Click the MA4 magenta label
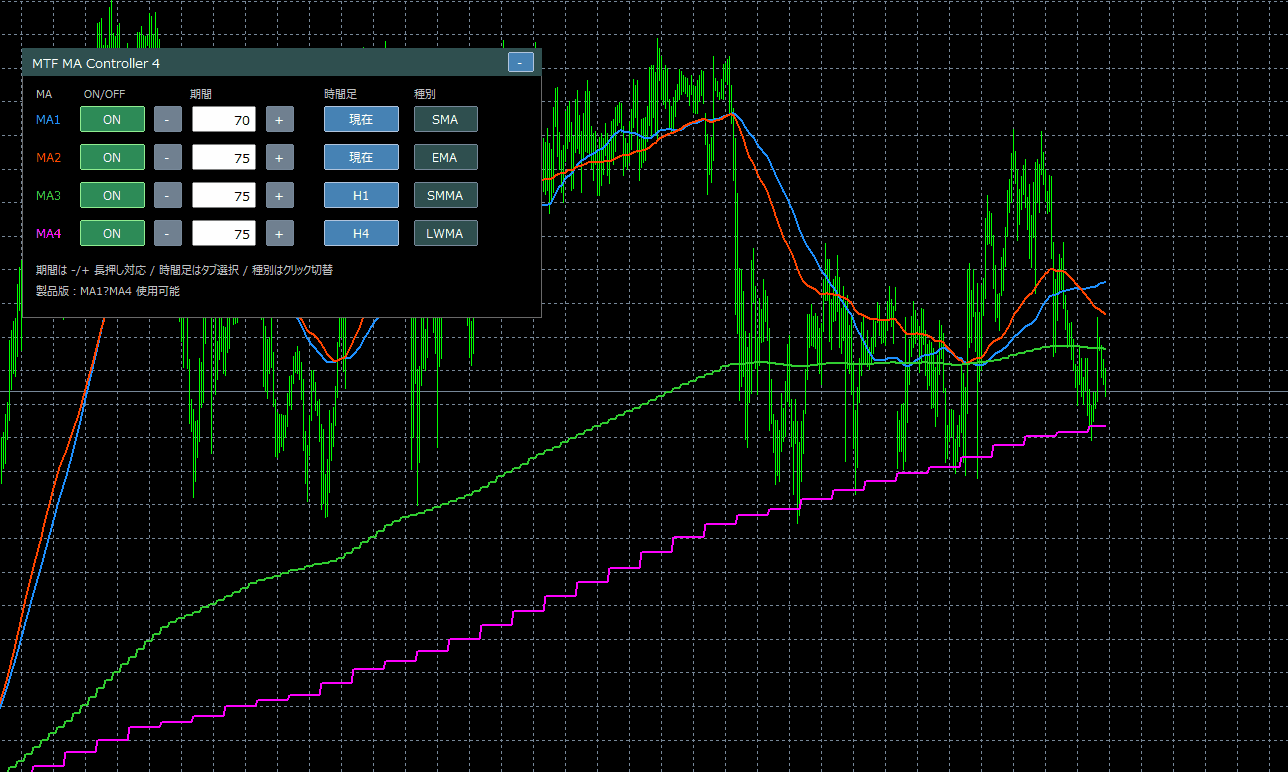The image size is (1288, 772). pyautogui.click(x=48, y=233)
